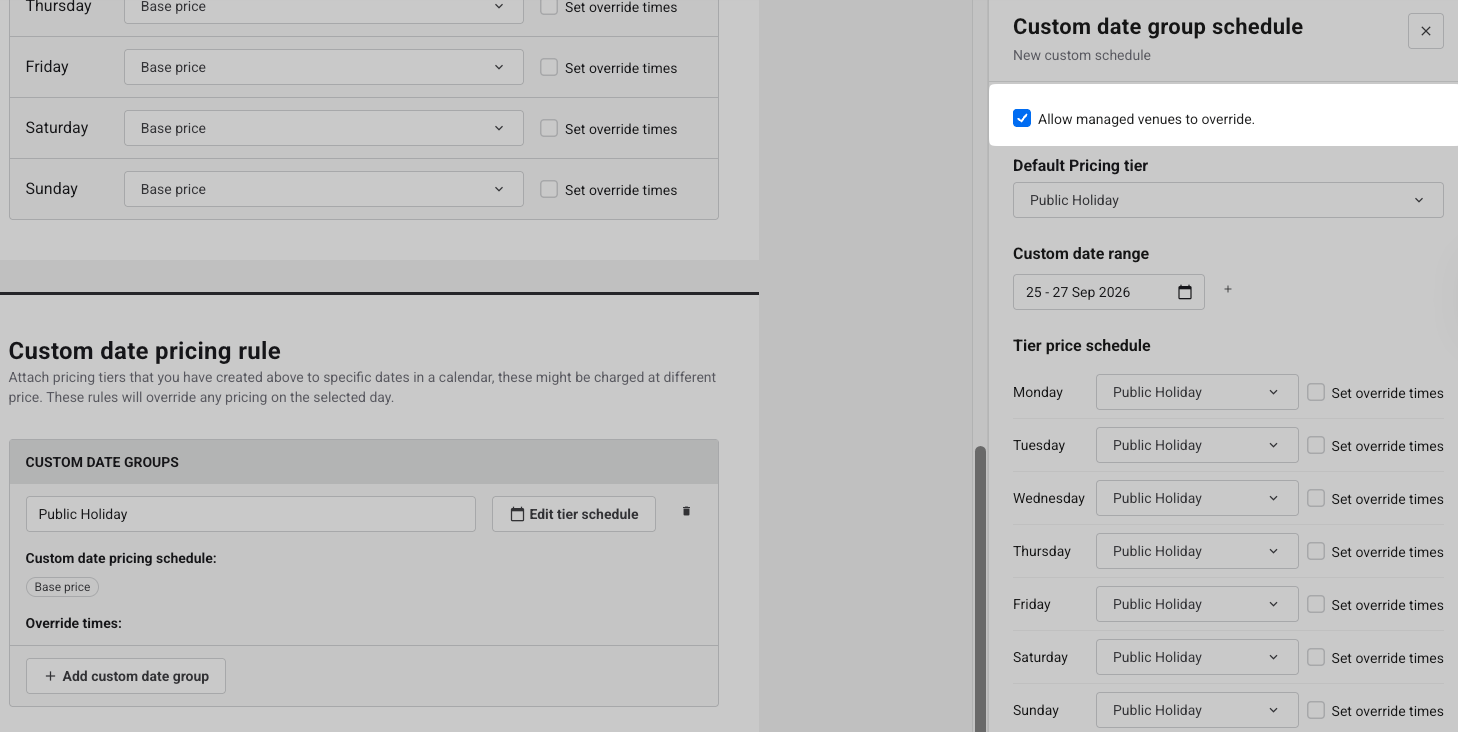Check Set override times for Friday Base price

pos(549,67)
